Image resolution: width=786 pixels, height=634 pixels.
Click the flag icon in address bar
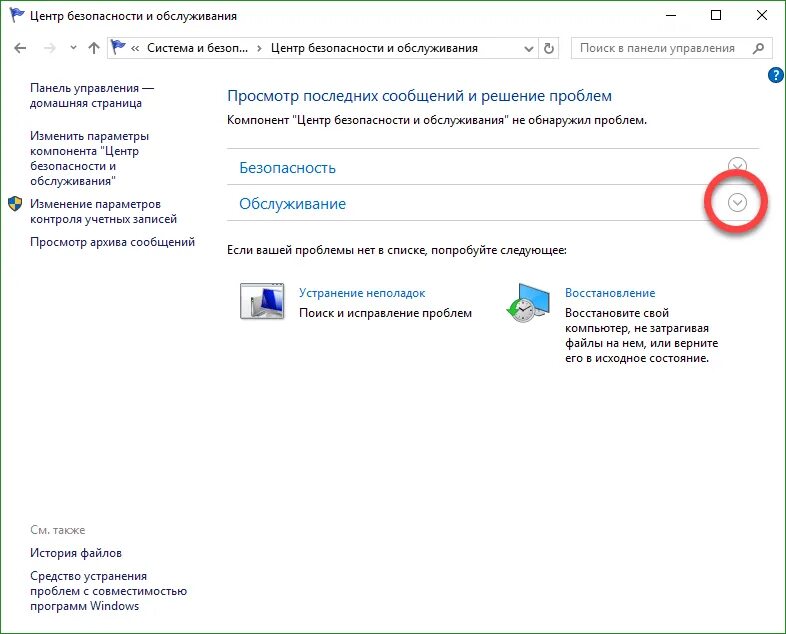pos(118,47)
